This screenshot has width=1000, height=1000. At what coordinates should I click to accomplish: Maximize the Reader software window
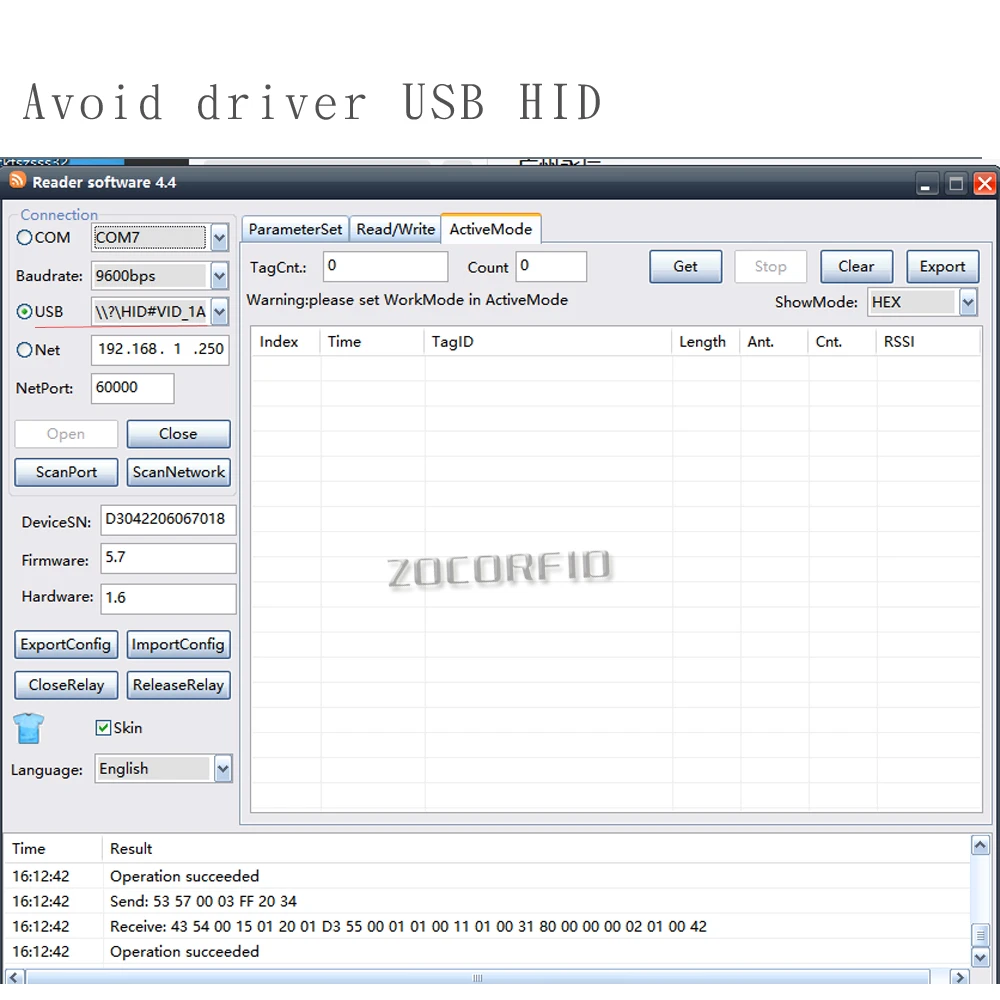click(x=955, y=184)
